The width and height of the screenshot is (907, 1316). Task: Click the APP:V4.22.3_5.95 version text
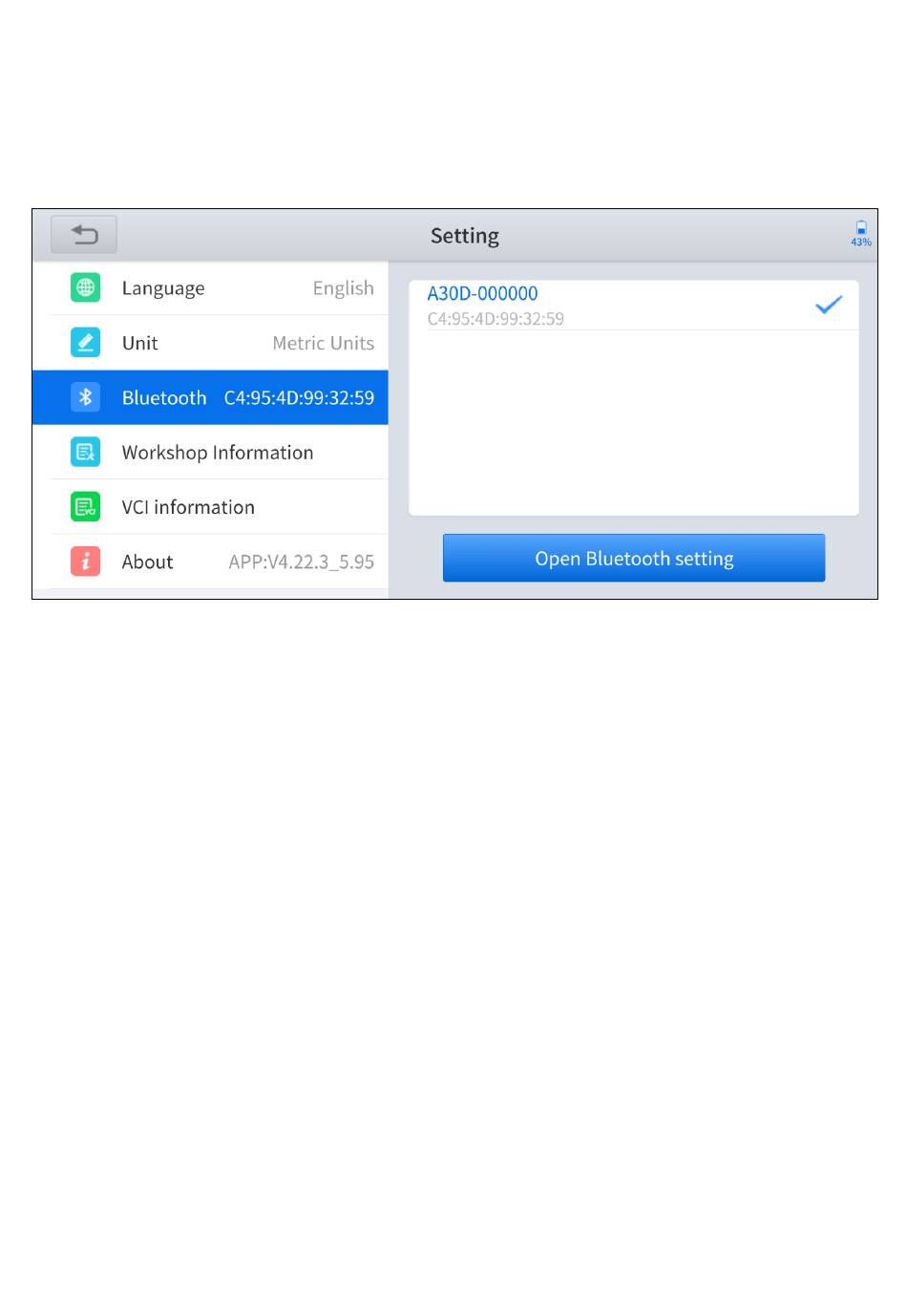[302, 562]
